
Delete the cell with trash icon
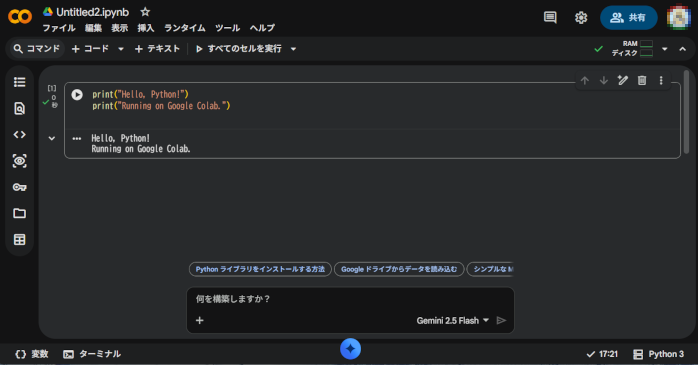point(641,81)
